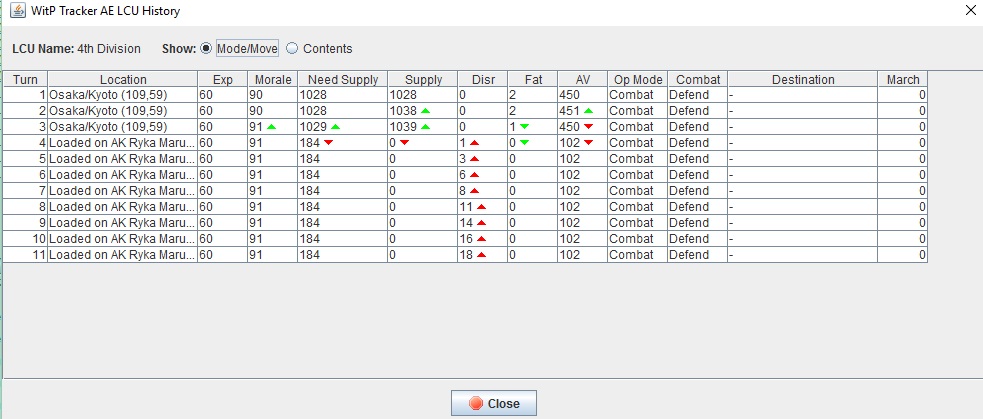Click red arrow in turn 11 Disr cell
The height and width of the screenshot is (419, 983).
click(x=481, y=255)
